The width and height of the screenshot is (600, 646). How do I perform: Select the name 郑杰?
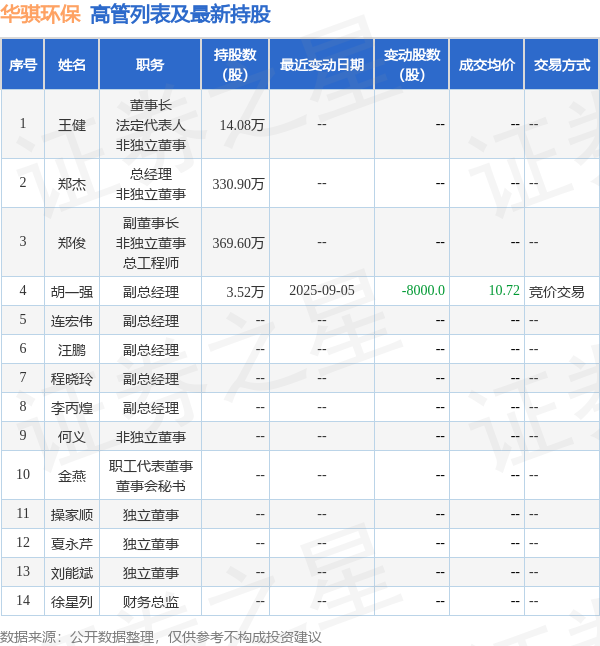click(72, 184)
